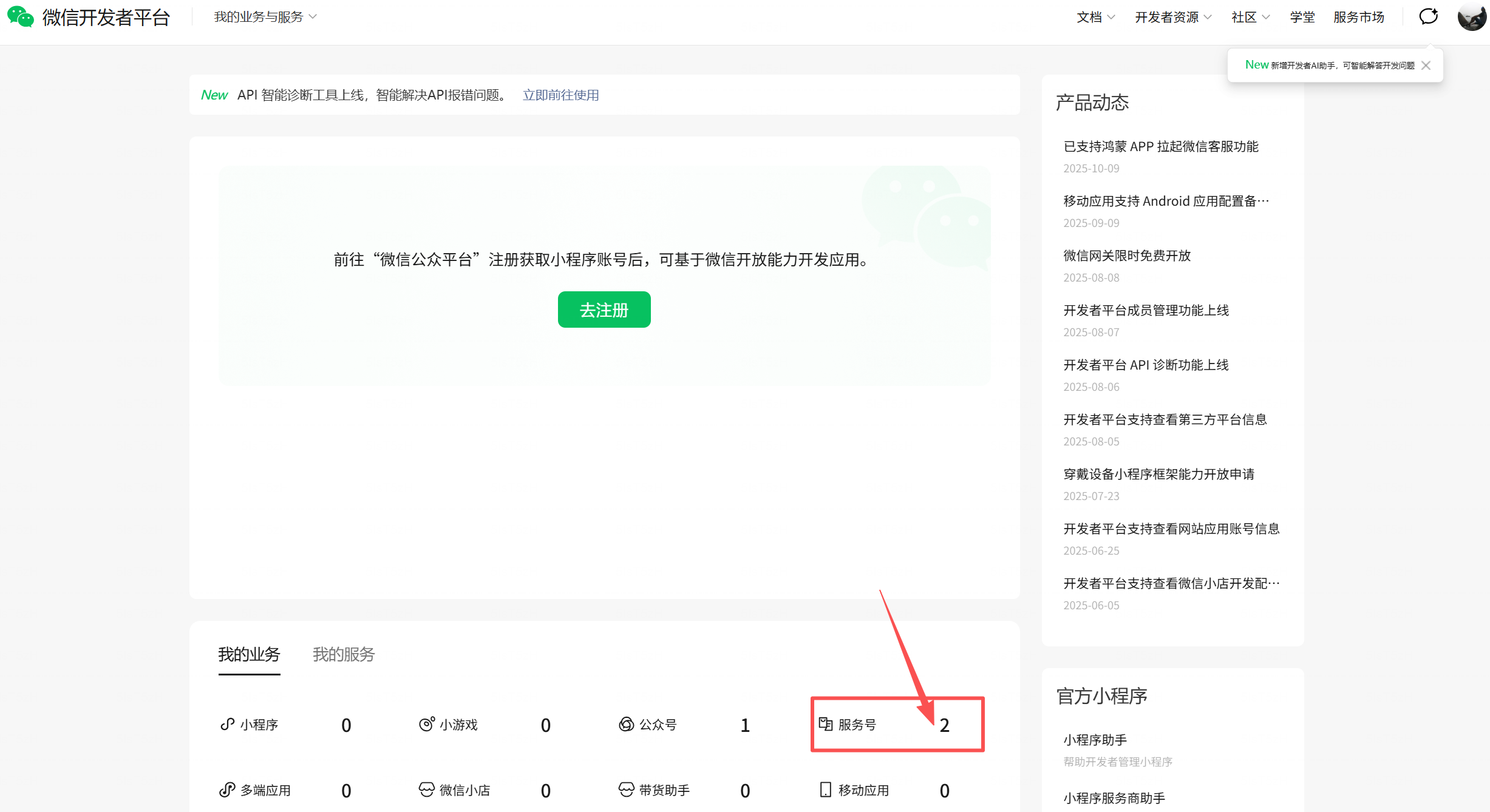Click date 2025-10-09
Viewport: 1490px width, 812px height.
click(1091, 169)
